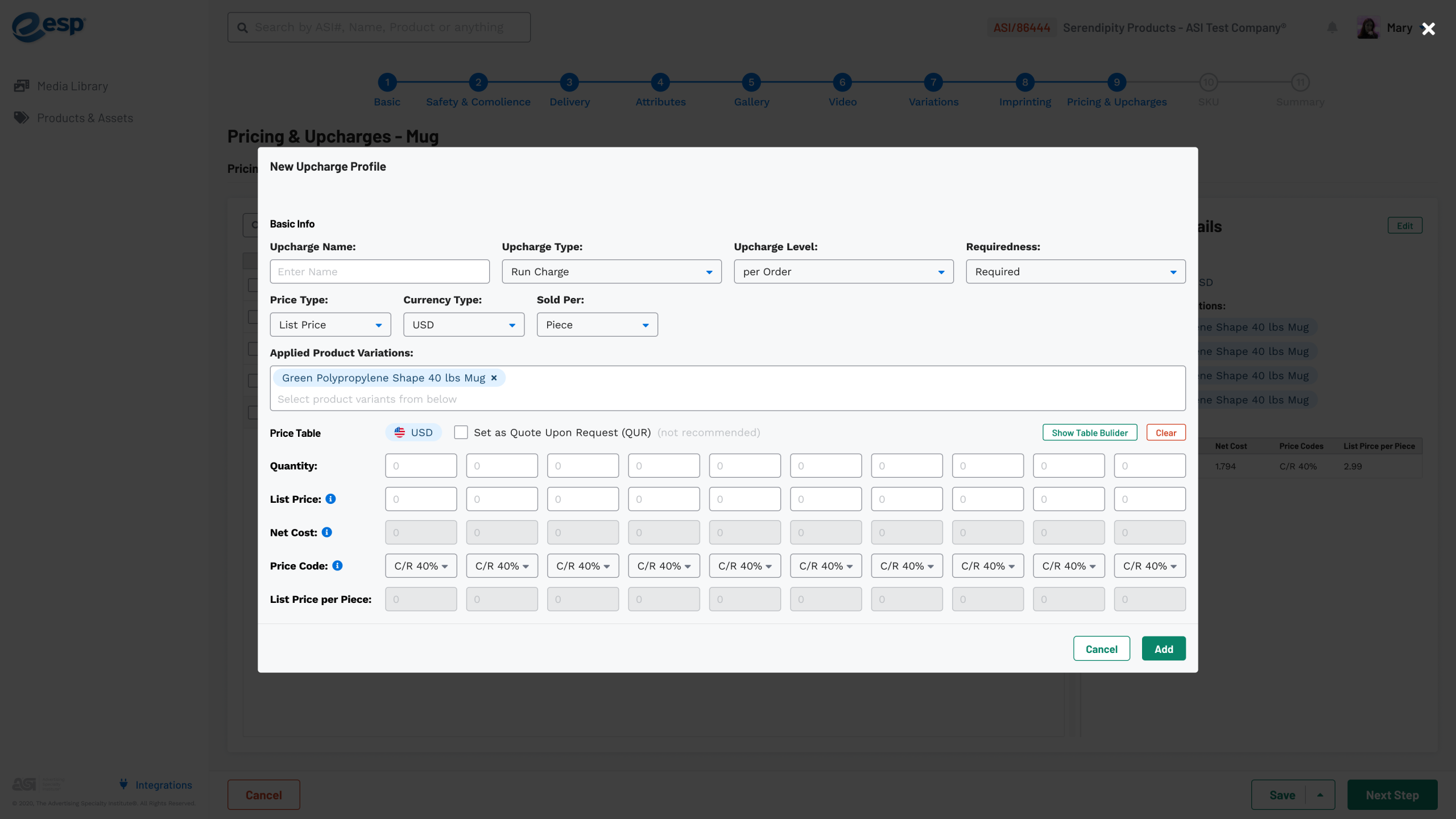Click Show Table Builder button
Screen dimensions: 1456x819
tap(1089, 433)
